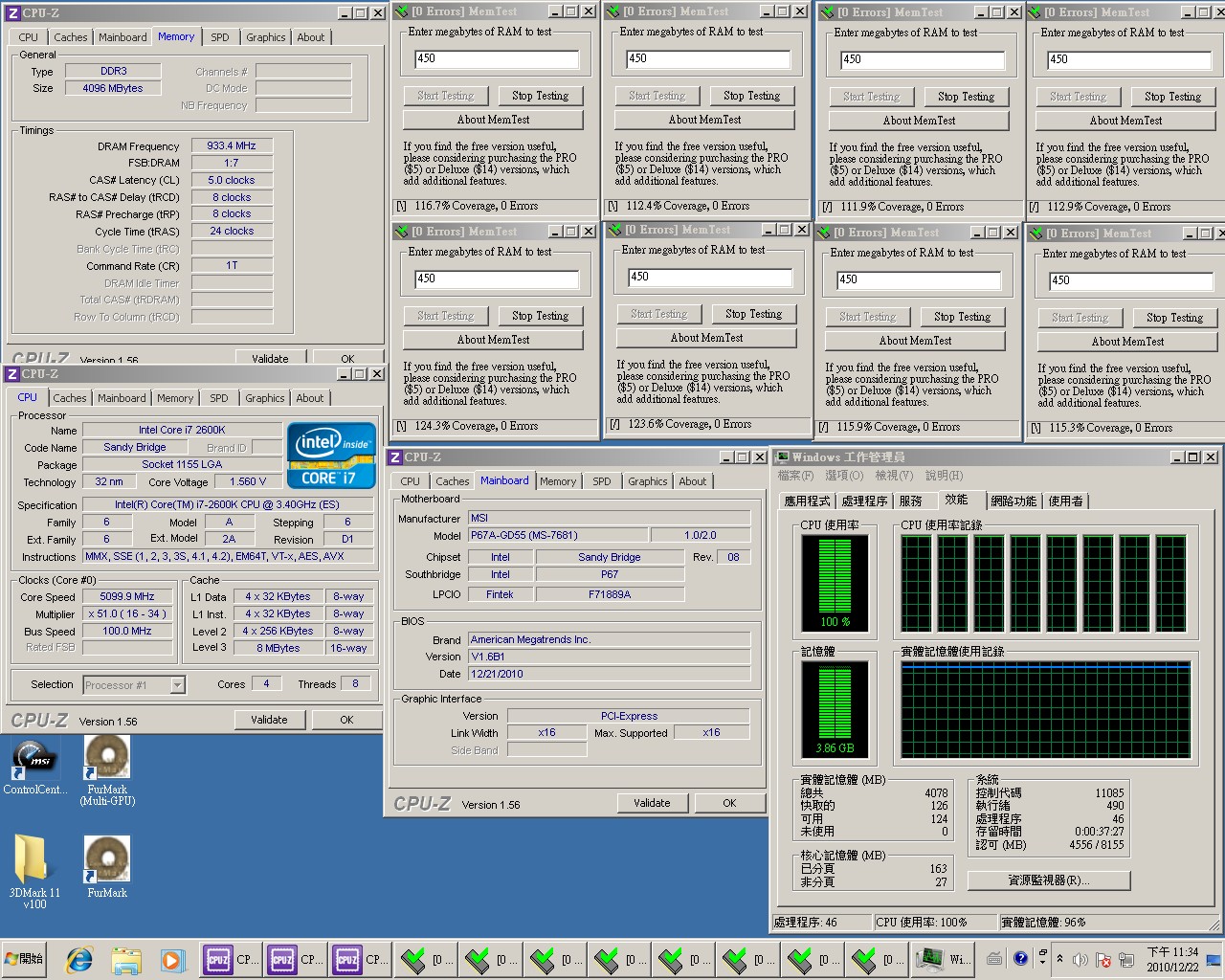Switch to Caches tab in CPU-Z CPU window
1225x980 pixels.
click(x=70, y=398)
